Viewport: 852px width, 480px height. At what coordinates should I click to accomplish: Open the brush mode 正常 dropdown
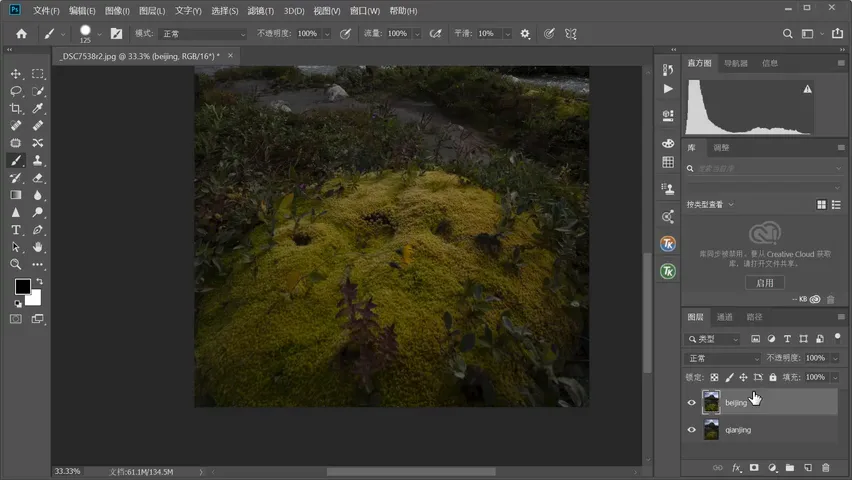click(x=203, y=34)
